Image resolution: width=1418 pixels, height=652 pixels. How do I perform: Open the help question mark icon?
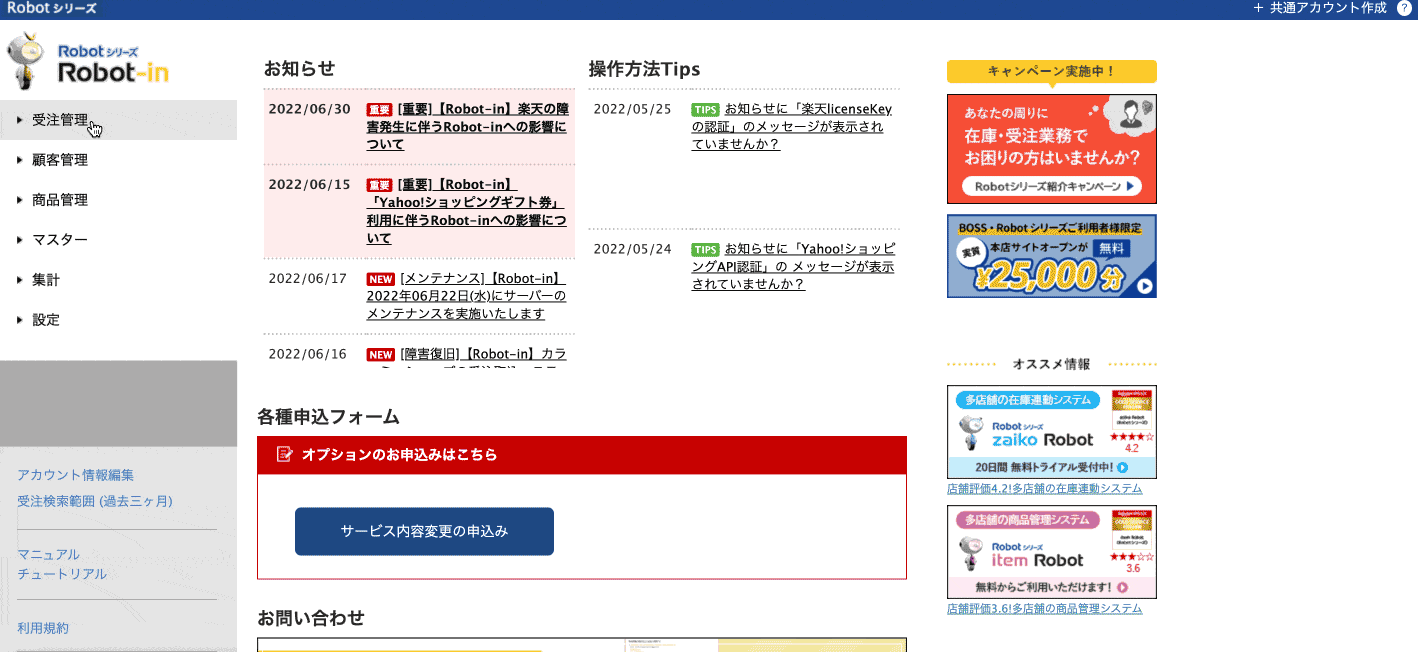click(x=1404, y=8)
